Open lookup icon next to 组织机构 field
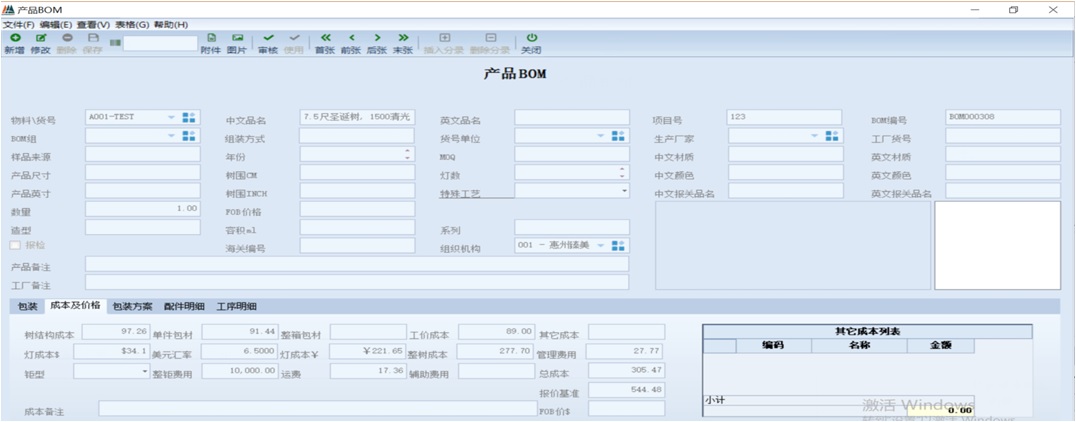Image resolution: width=1076 pixels, height=422 pixels. click(x=618, y=246)
